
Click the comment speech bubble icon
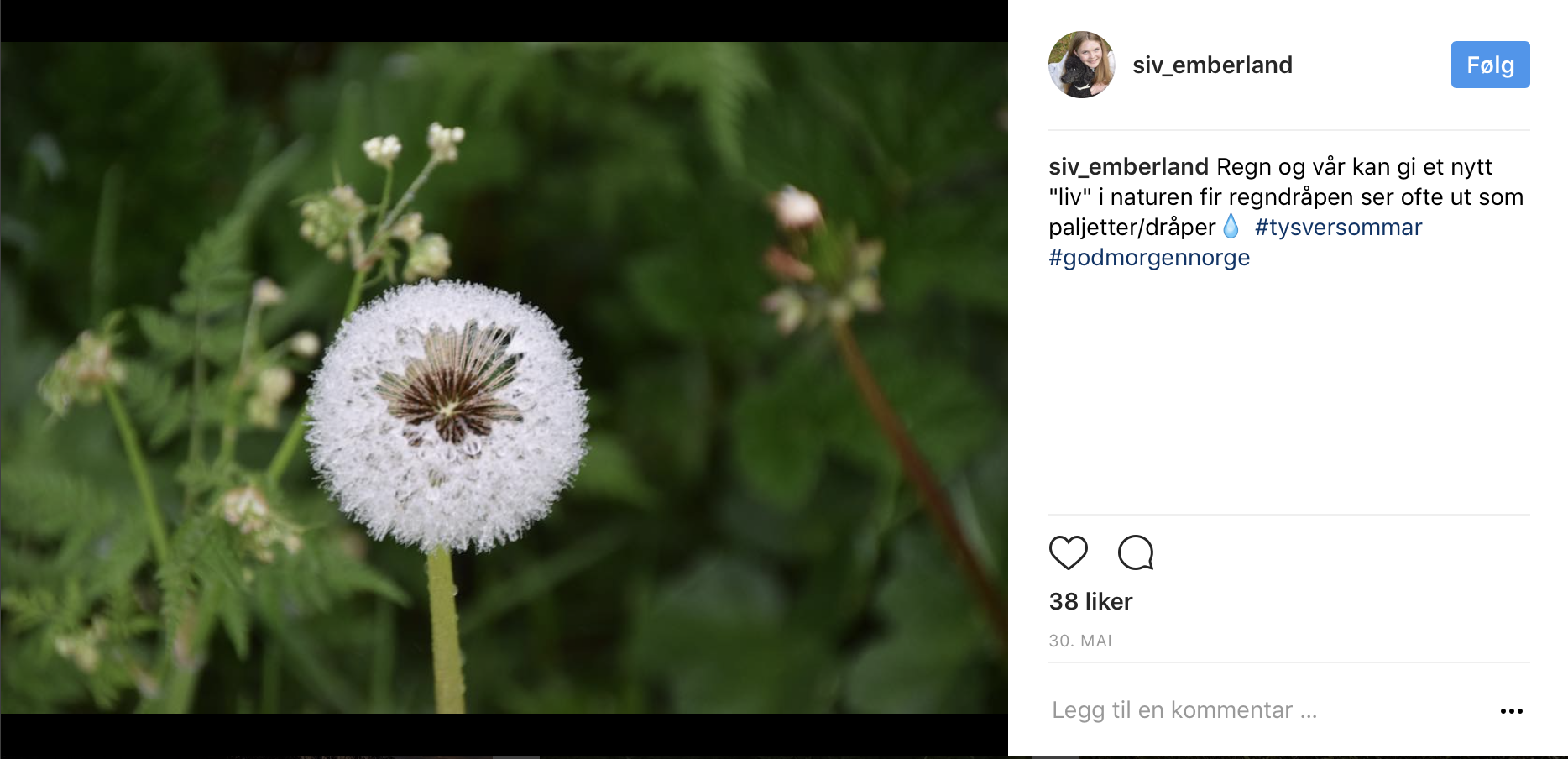1136,552
